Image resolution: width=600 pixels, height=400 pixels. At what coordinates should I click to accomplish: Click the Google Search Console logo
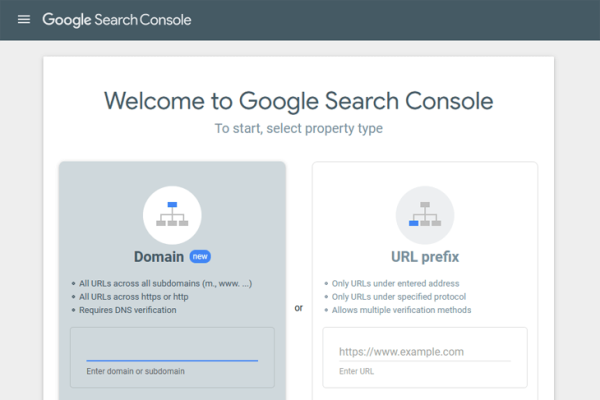coord(116,20)
